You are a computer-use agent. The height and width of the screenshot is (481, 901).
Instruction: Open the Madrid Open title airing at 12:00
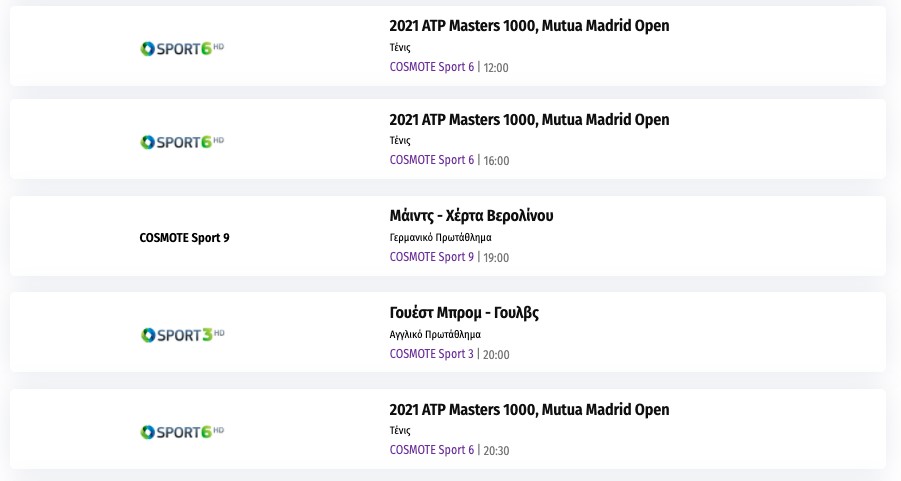click(x=529, y=26)
